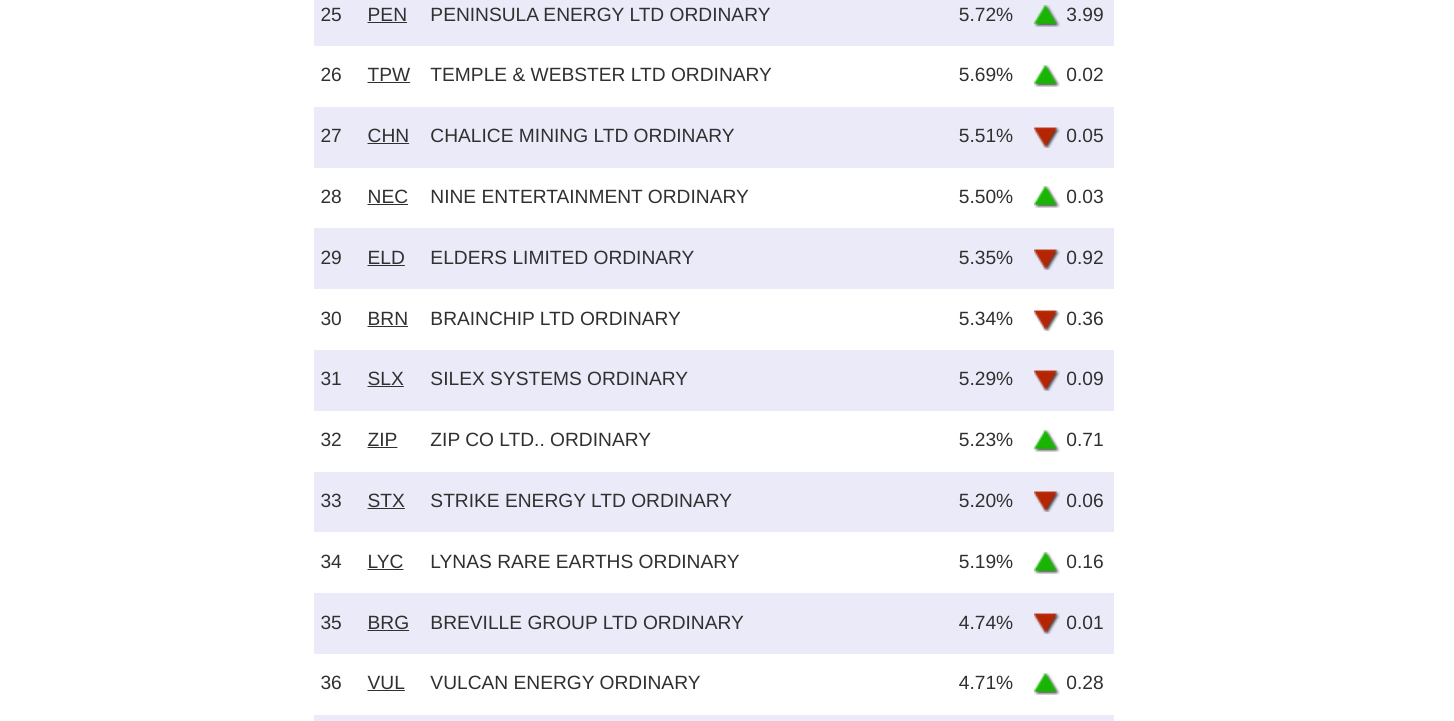
Task: Open the SLX ticker link
Action: pos(385,379)
